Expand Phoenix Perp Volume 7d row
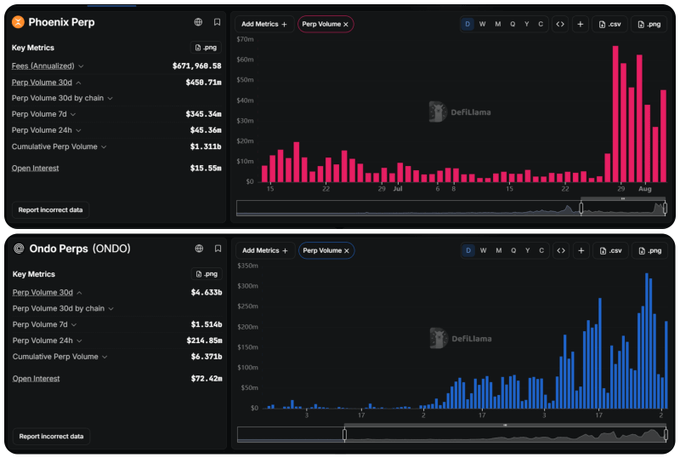This screenshot has height=458, width=680. click(73, 114)
